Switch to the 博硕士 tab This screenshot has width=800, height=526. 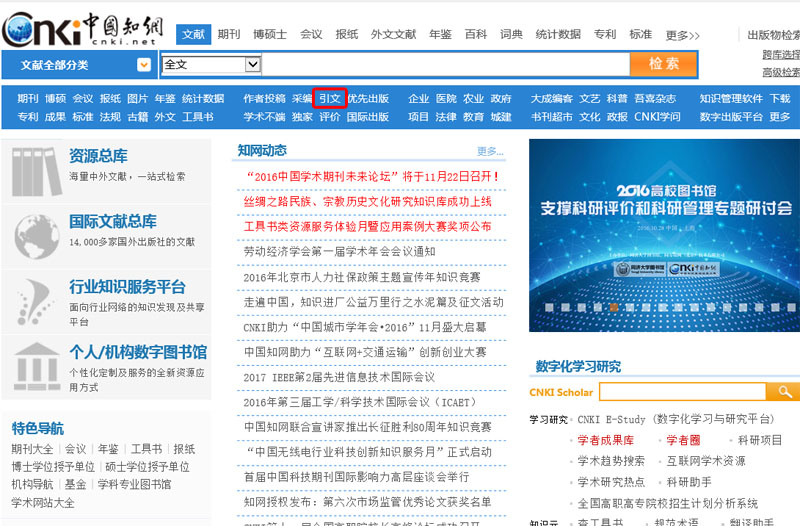(x=270, y=34)
